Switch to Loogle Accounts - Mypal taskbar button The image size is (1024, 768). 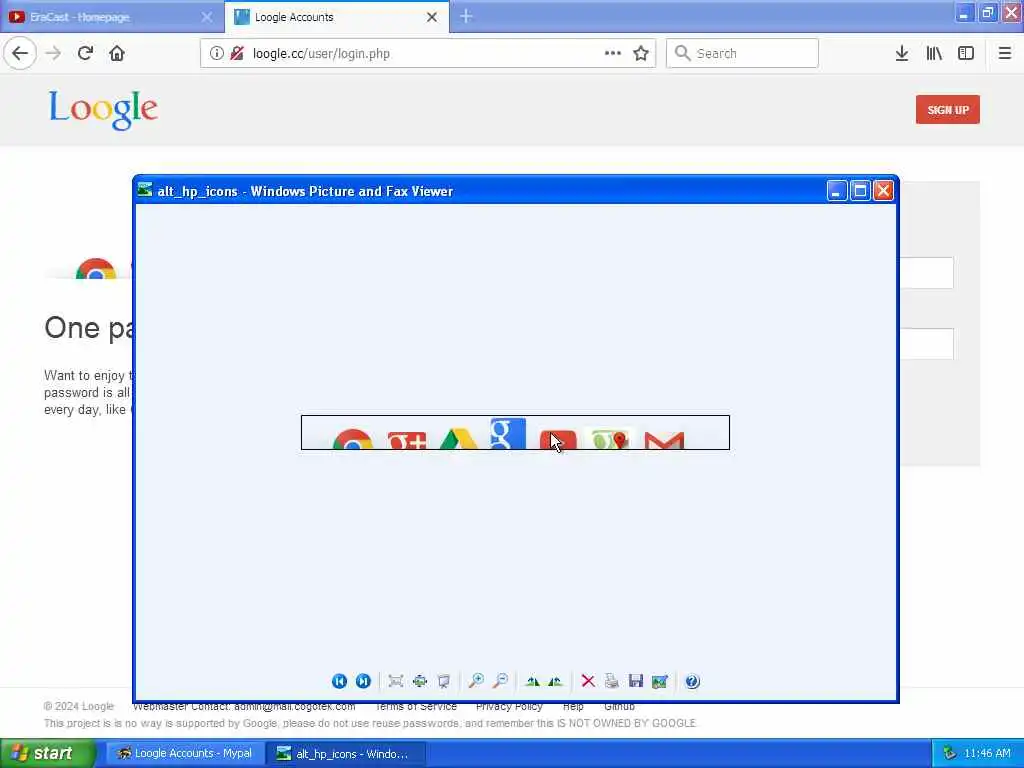185,753
